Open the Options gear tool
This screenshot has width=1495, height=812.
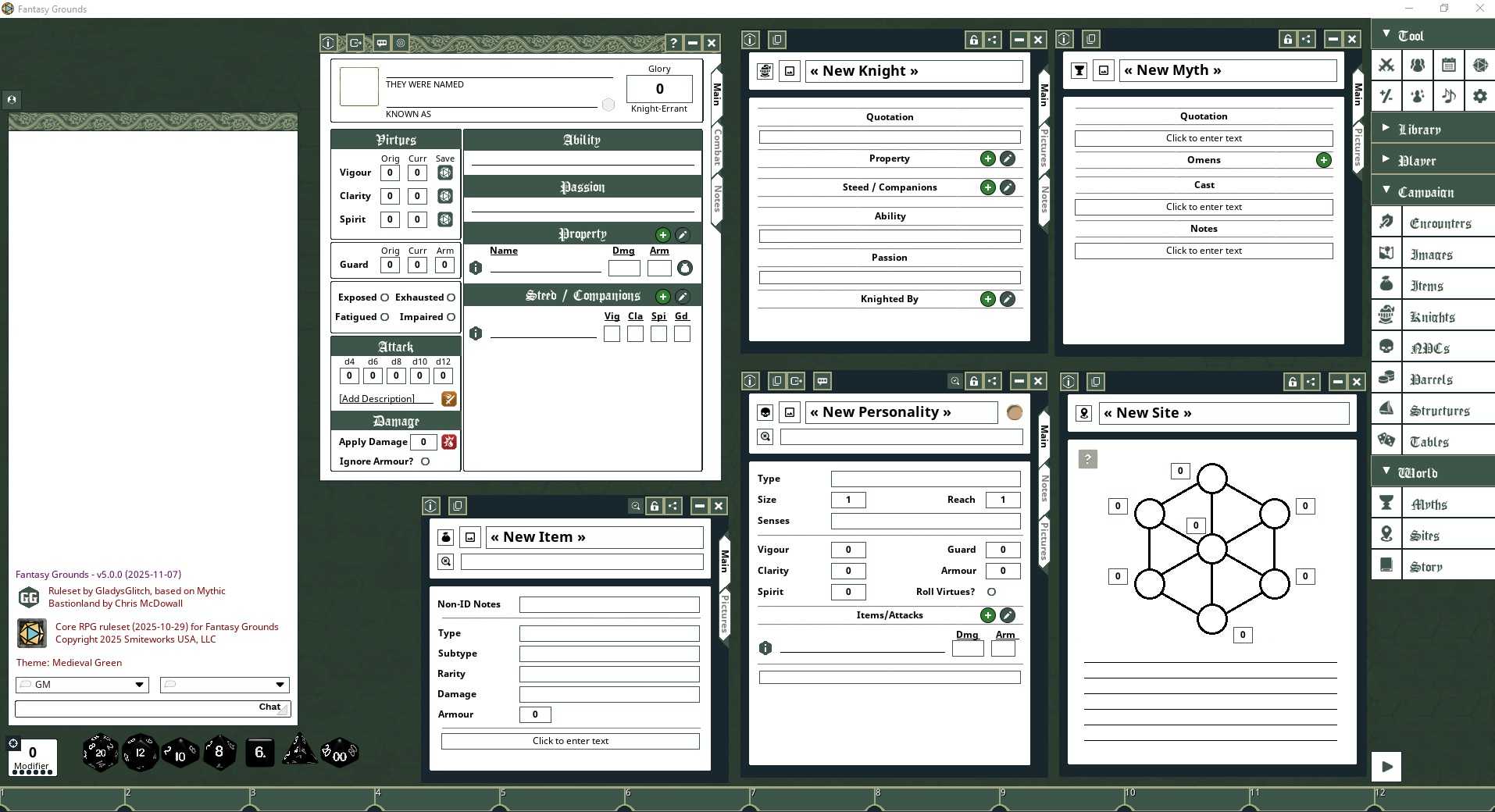(x=1480, y=96)
